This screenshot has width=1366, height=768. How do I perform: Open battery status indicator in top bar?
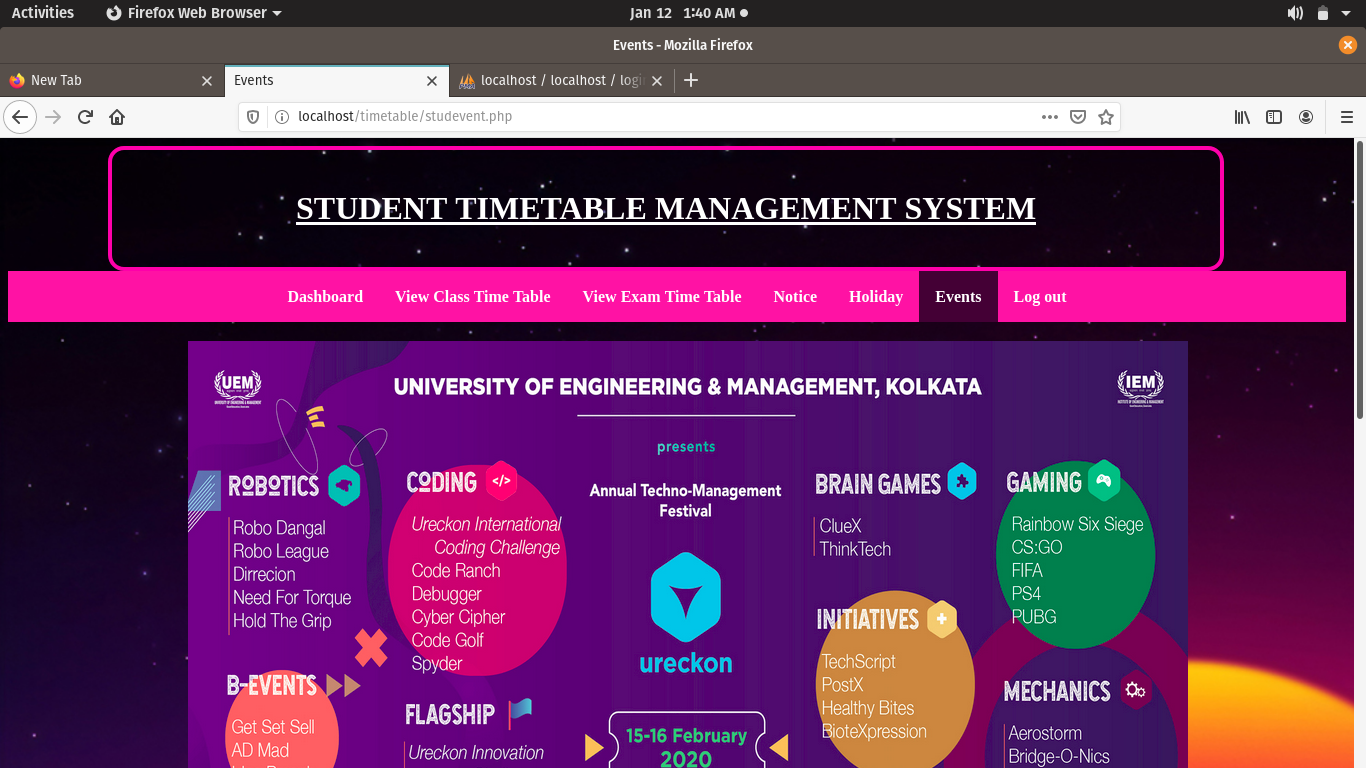[x=1323, y=13]
